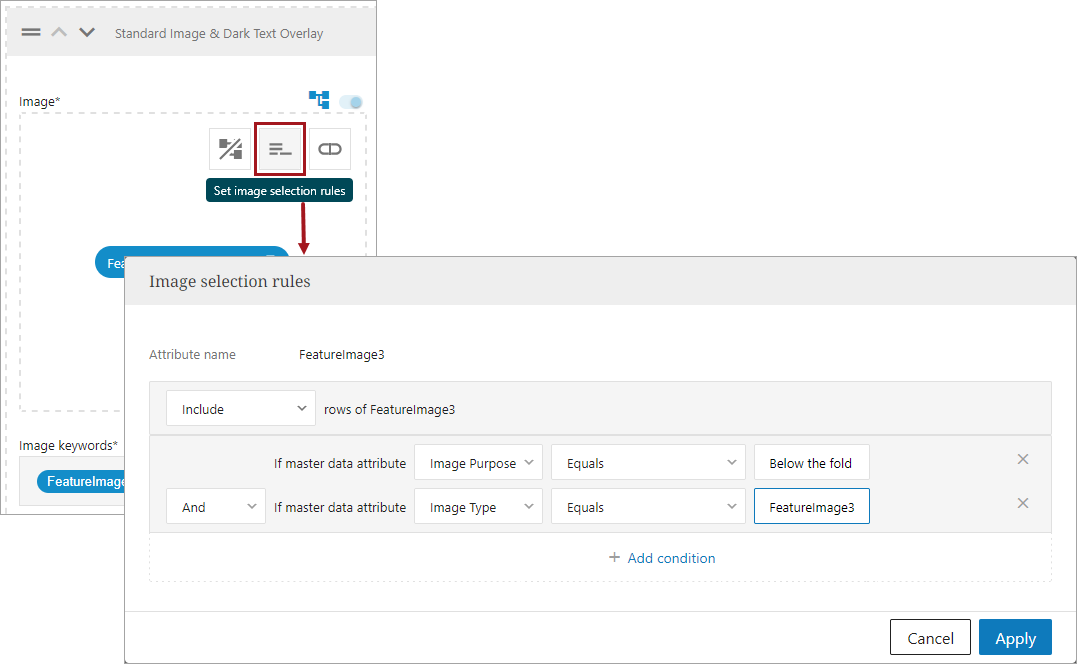The image size is (1077, 664).
Task: Move section down with the down chevron
Action: pyautogui.click(x=87, y=33)
